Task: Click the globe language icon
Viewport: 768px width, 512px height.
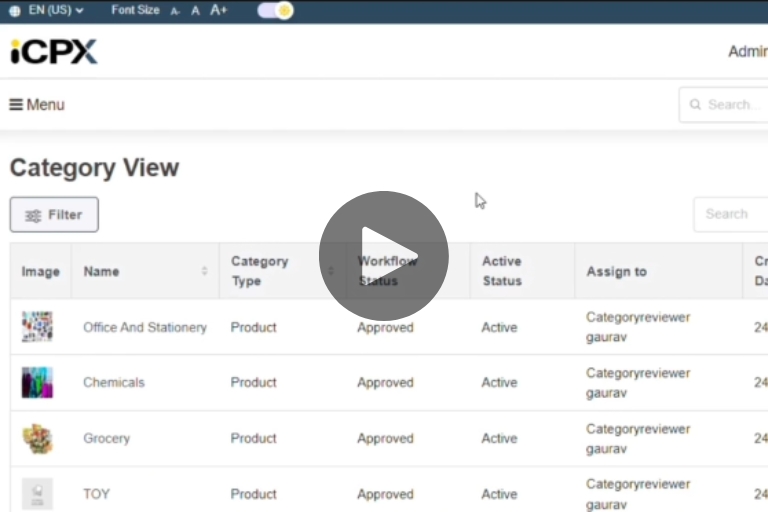Action: tap(14, 10)
